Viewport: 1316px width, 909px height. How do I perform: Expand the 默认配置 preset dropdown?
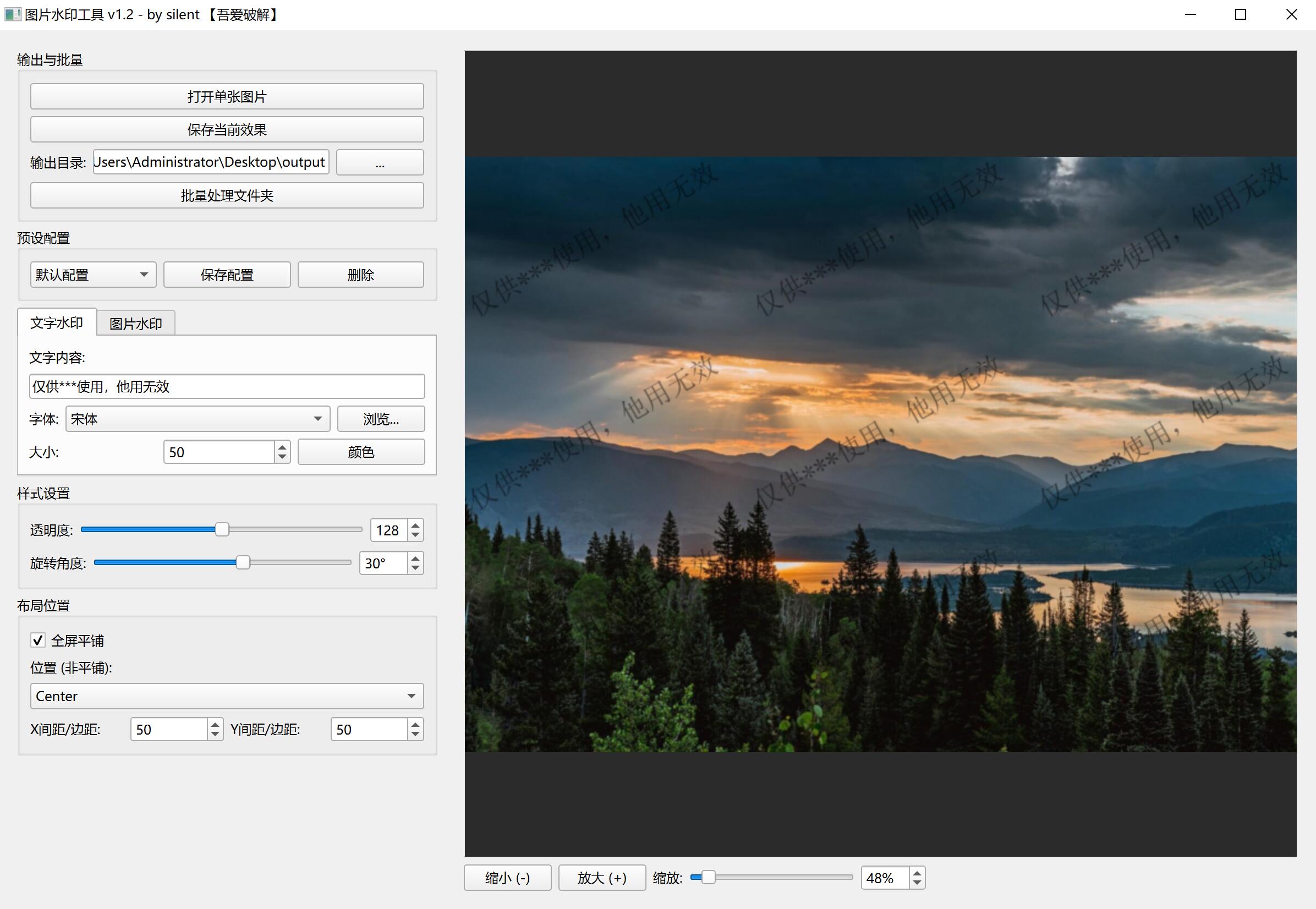tap(93, 275)
